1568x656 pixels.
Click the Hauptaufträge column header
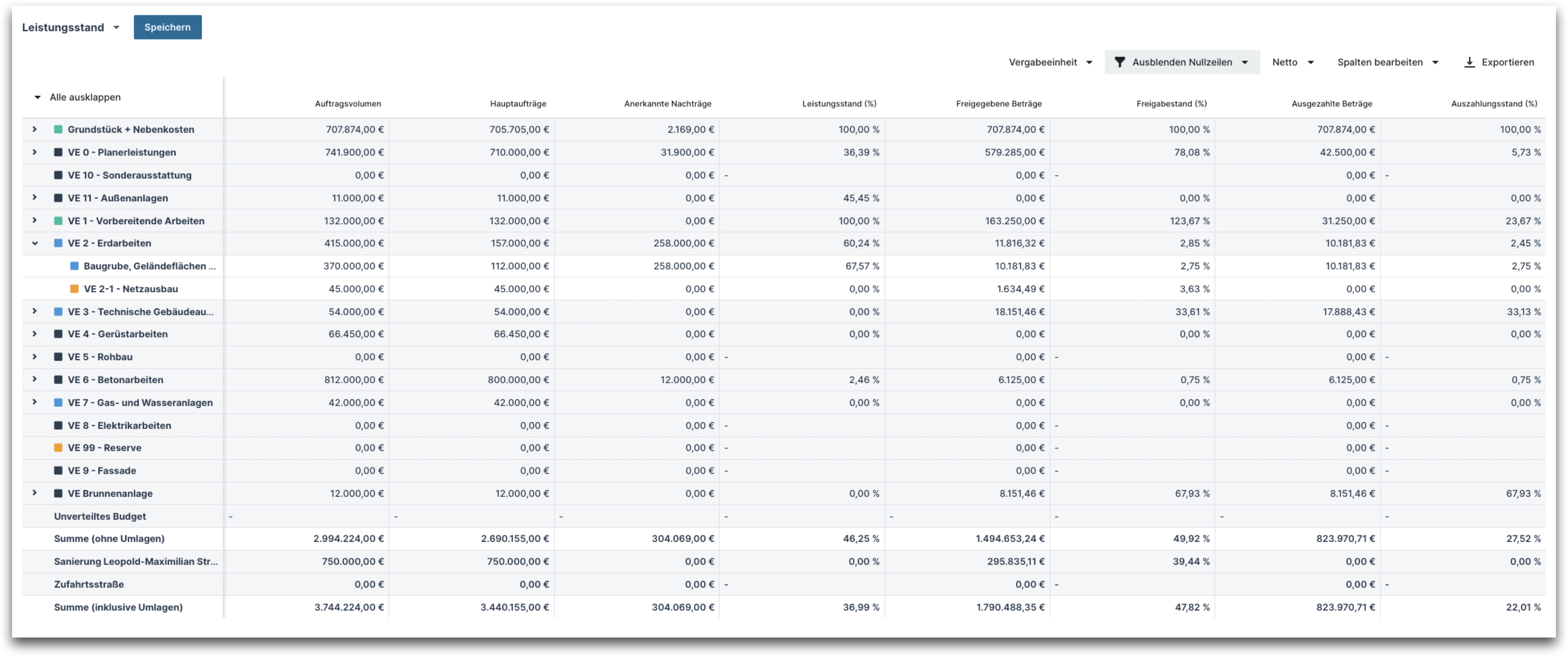(518, 104)
